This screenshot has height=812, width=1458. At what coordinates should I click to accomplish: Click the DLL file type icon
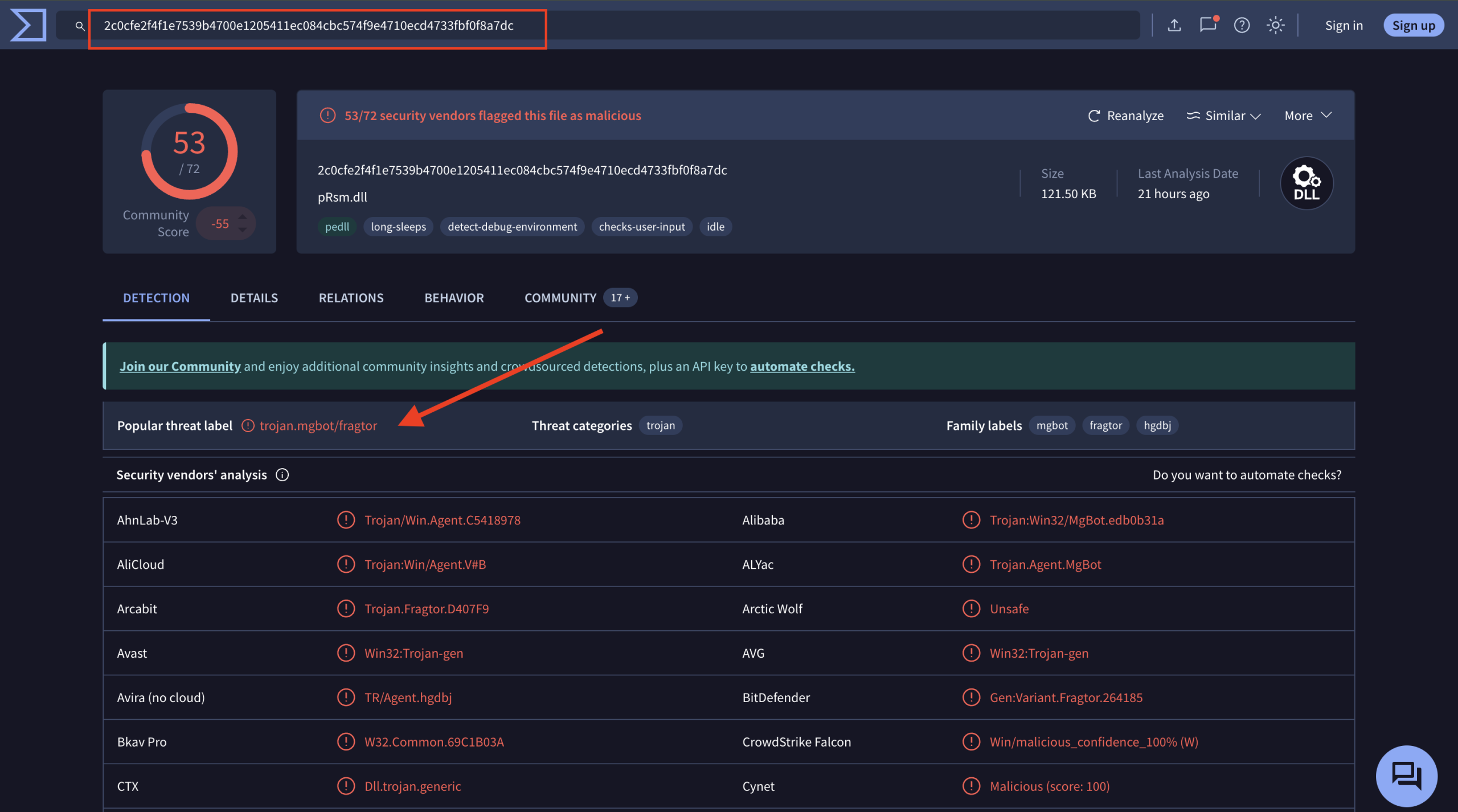tap(1307, 183)
